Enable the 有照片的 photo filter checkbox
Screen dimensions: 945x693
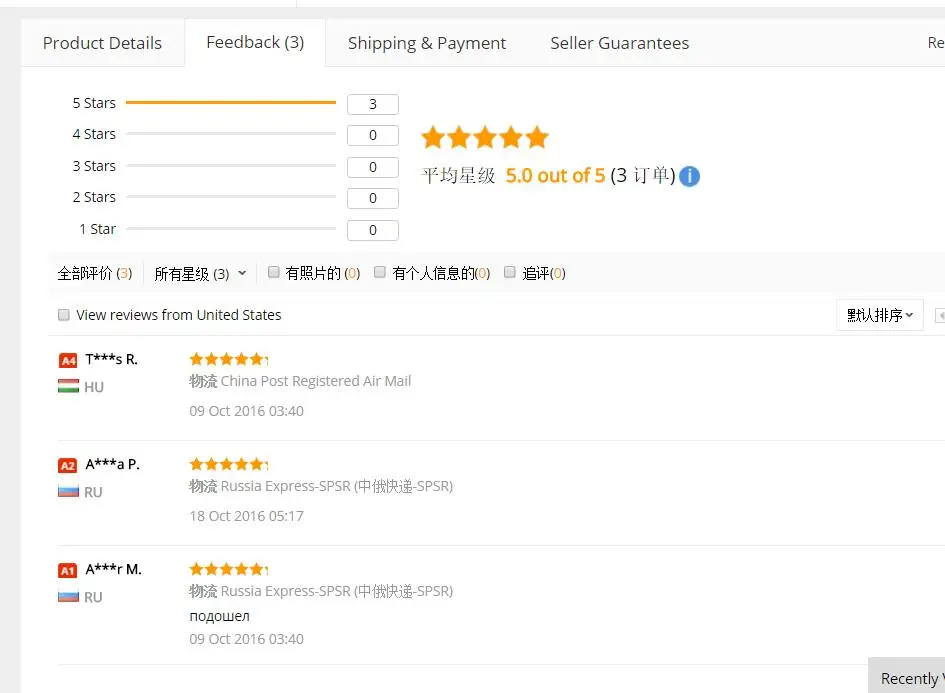pyautogui.click(x=274, y=272)
